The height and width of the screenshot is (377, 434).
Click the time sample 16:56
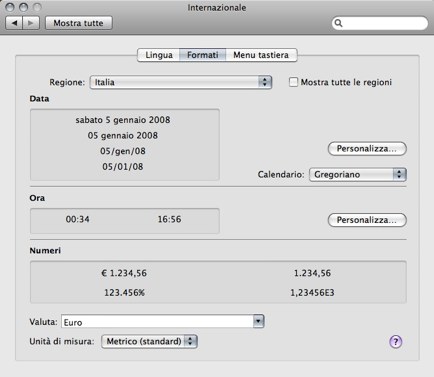click(169, 219)
